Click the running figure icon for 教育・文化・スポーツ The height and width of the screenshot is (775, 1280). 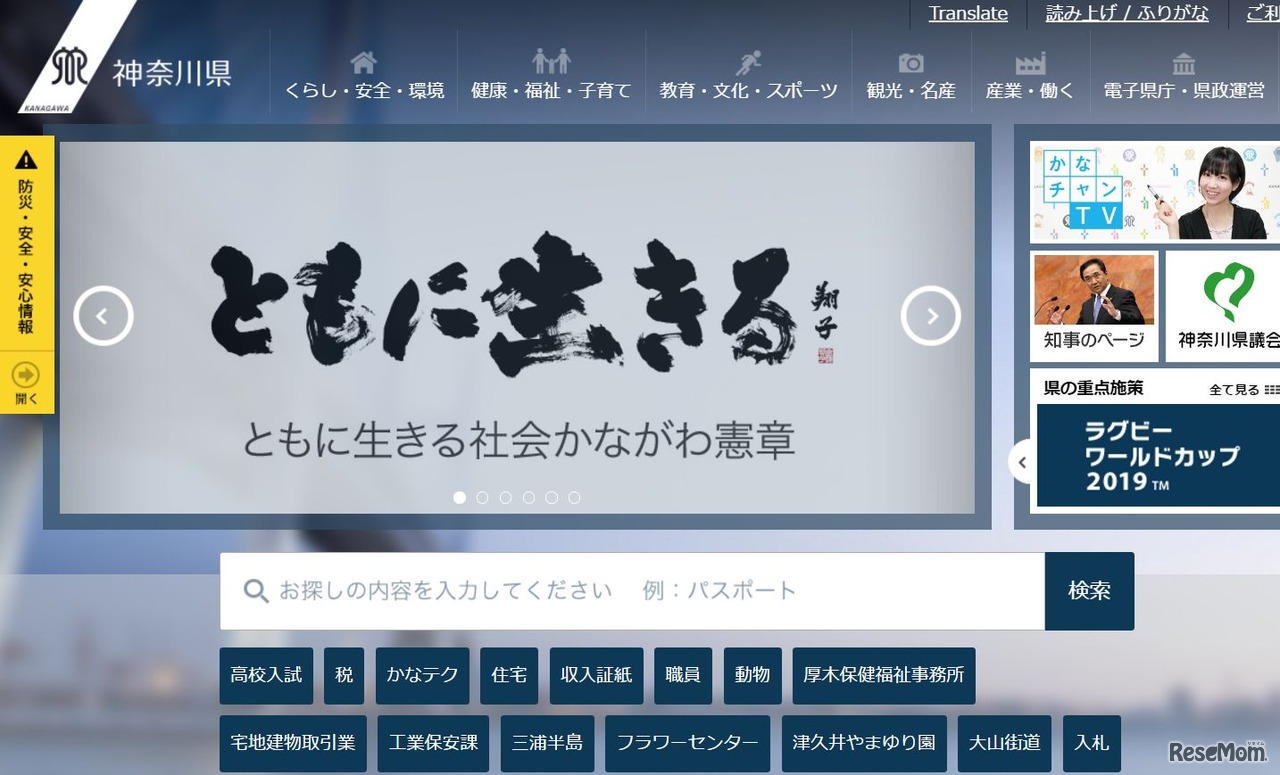coord(748,61)
